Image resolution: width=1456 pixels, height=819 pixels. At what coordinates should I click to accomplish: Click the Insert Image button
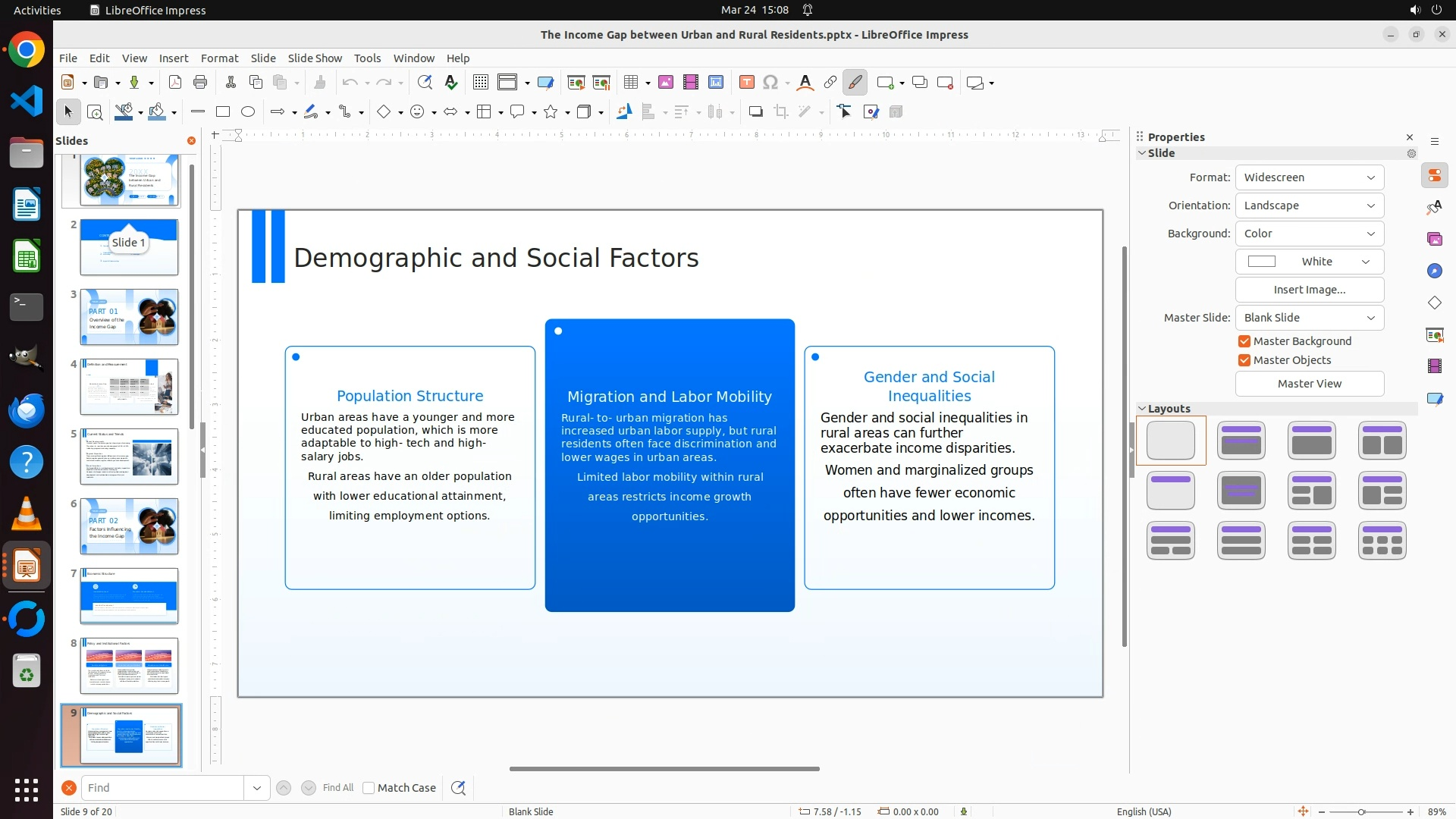1309,290
